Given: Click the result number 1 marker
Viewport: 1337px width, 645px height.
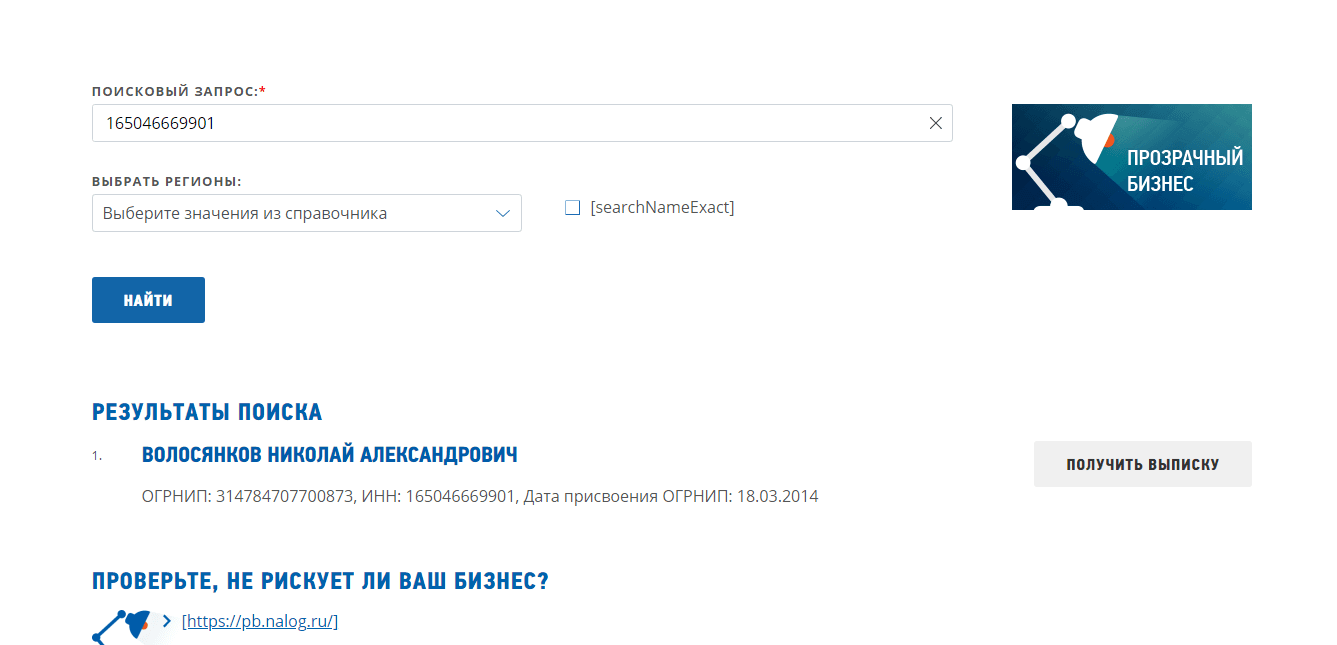Looking at the screenshot, I should click(97, 456).
